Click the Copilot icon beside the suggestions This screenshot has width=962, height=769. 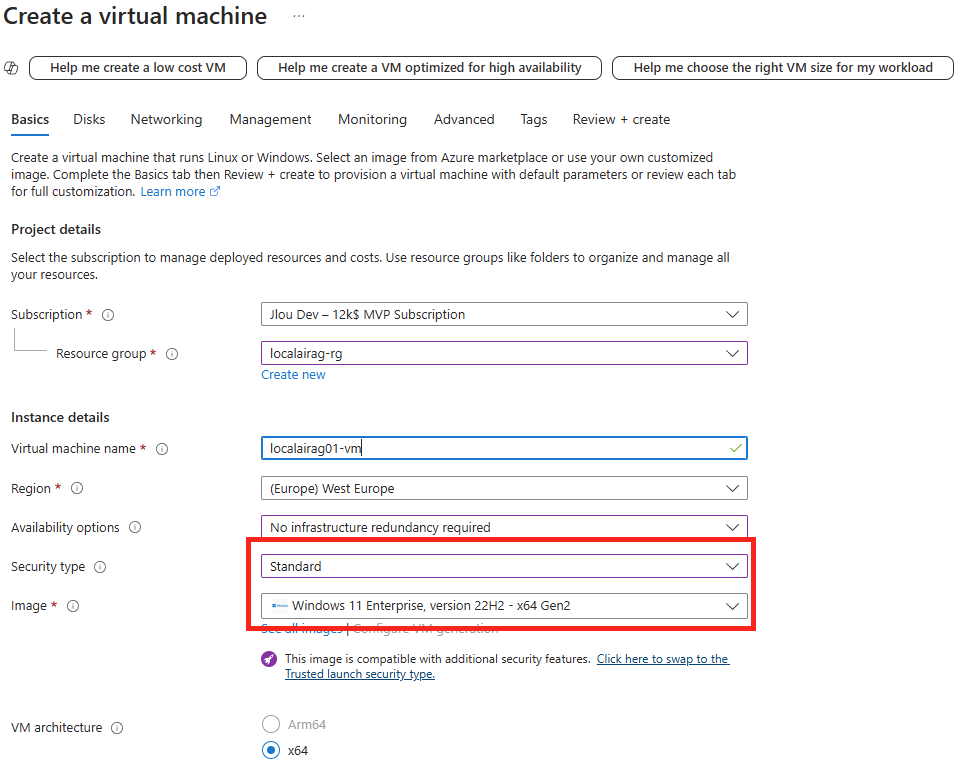[11, 68]
